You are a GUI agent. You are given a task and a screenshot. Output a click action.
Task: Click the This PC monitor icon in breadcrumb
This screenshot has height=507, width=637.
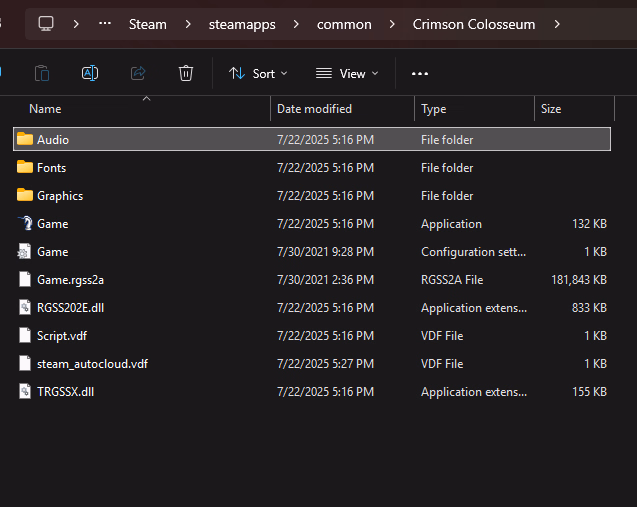pyautogui.click(x=46, y=24)
